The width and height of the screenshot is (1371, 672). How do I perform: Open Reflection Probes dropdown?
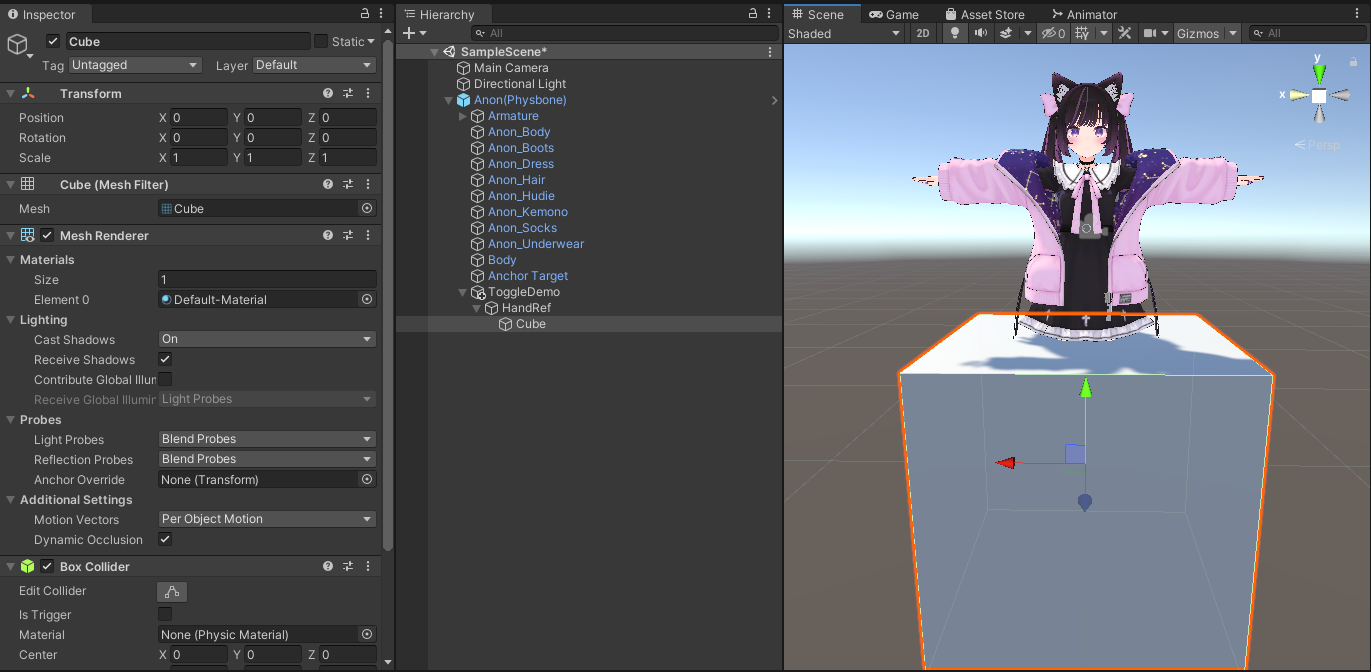point(267,459)
